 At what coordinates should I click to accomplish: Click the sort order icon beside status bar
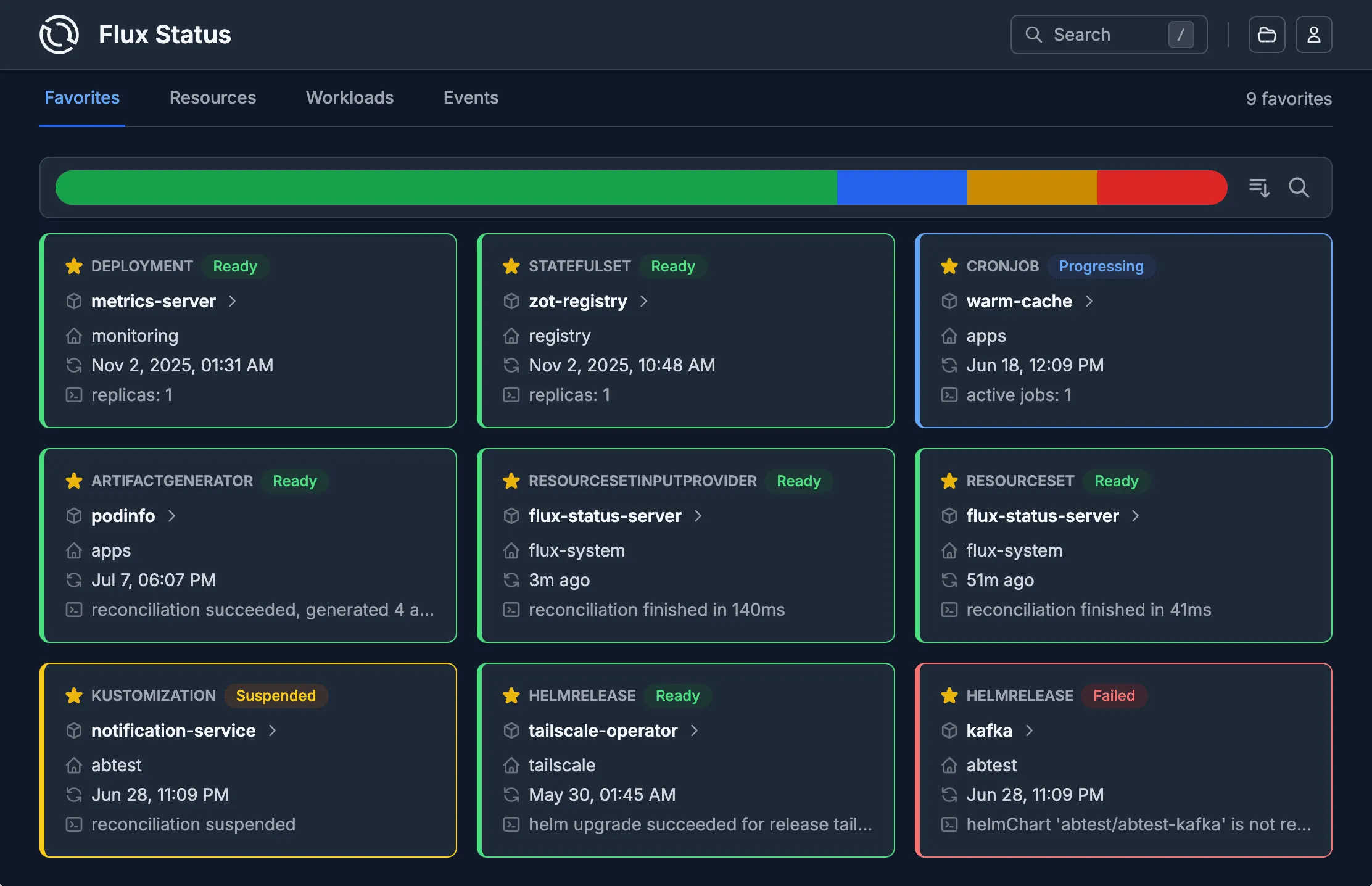click(1259, 188)
